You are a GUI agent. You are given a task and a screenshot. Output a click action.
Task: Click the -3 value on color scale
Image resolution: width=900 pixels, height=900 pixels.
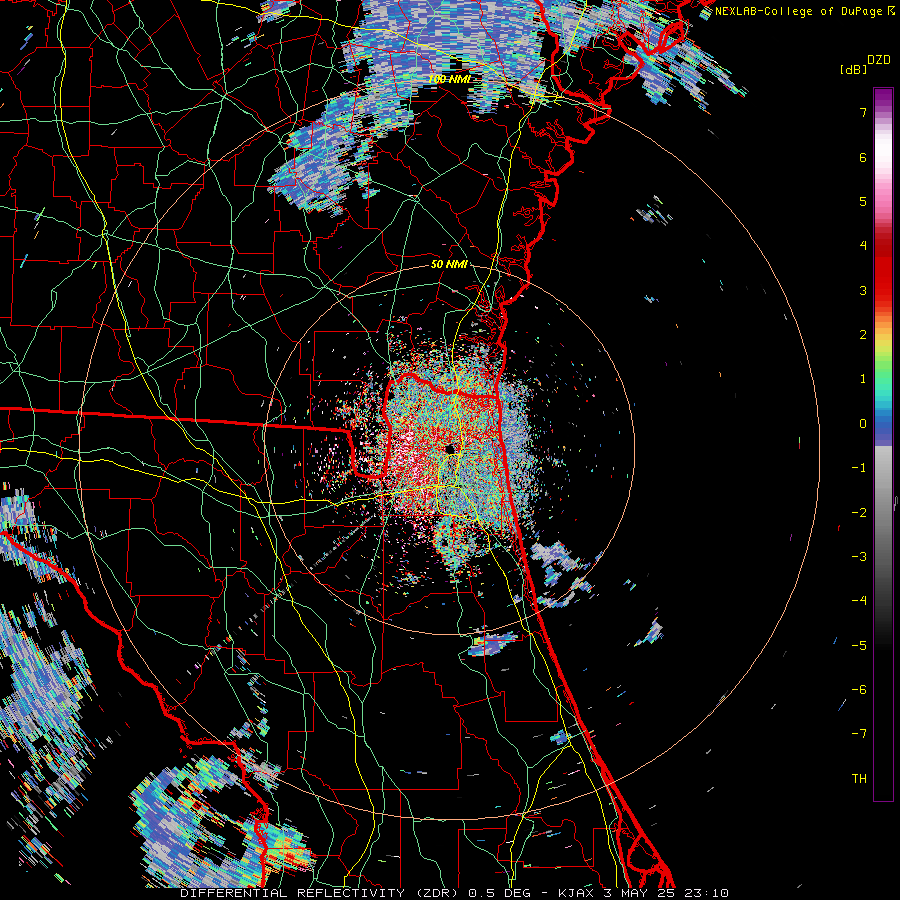pos(859,557)
